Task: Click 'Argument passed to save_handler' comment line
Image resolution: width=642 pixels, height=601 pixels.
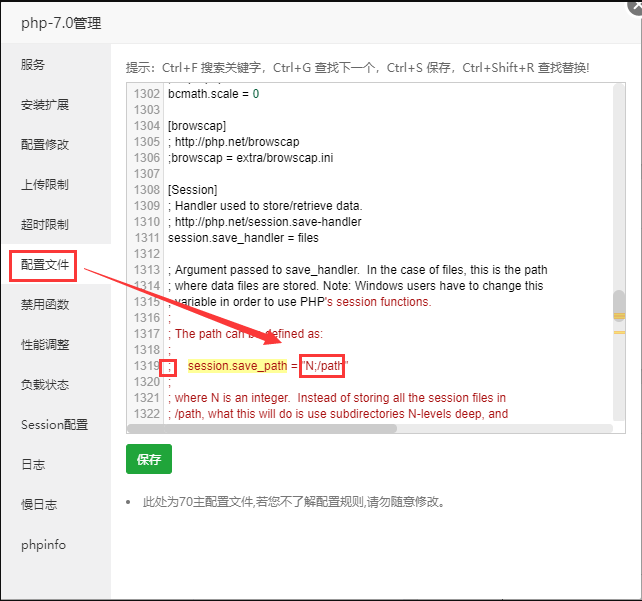Action: (358, 270)
